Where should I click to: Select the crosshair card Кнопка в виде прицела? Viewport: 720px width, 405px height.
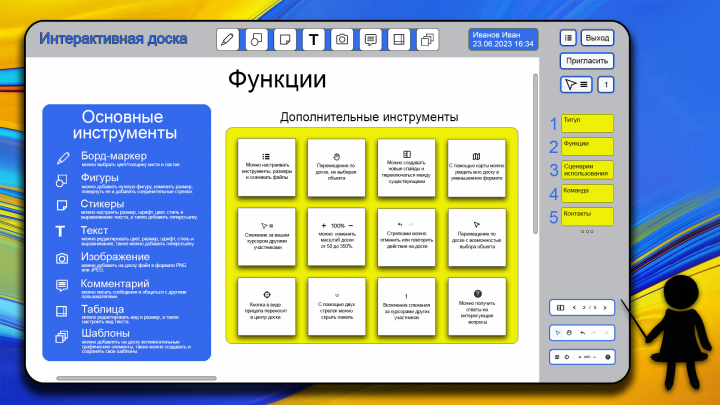point(266,306)
